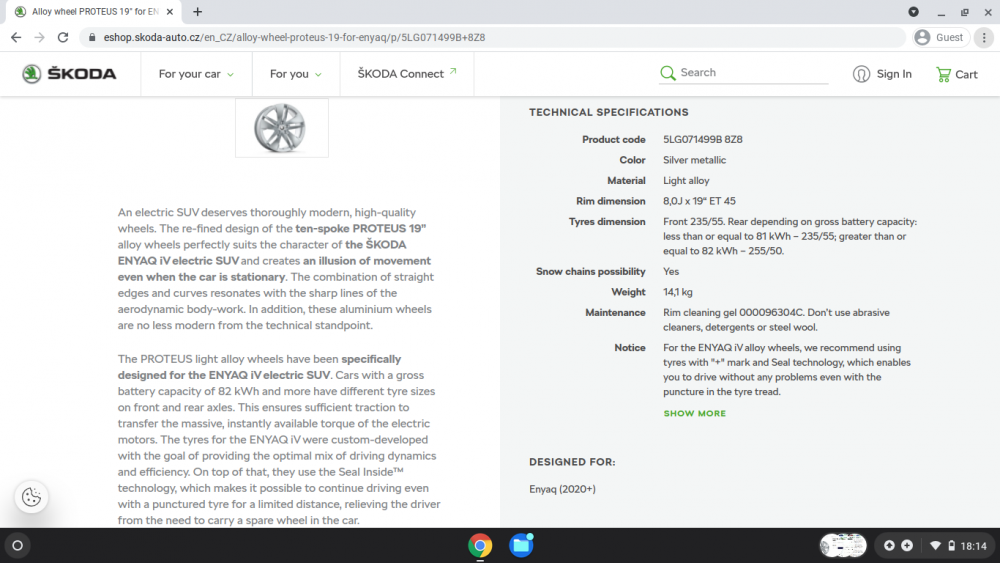Image resolution: width=1000 pixels, height=563 pixels.
Task: Click SHOW MORE in technical specifications
Action: (x=695, y=413)
